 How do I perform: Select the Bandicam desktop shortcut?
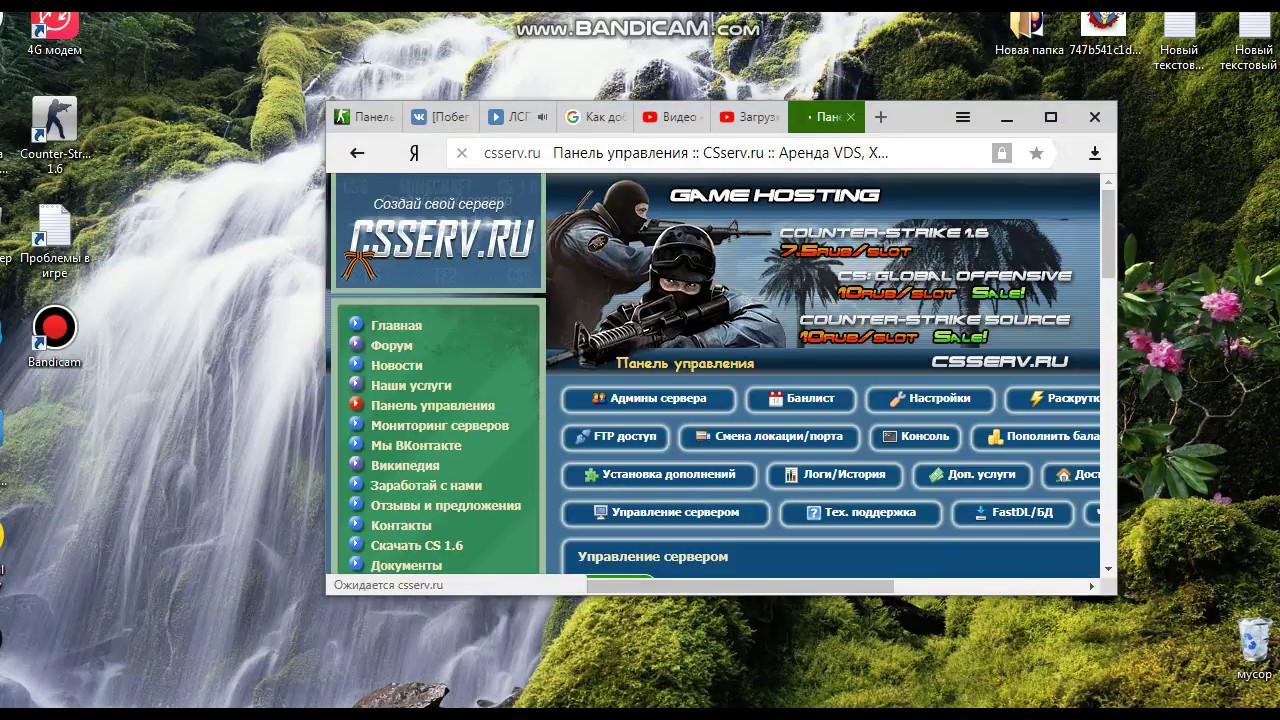pyautogui.click(x=54, y=337)
